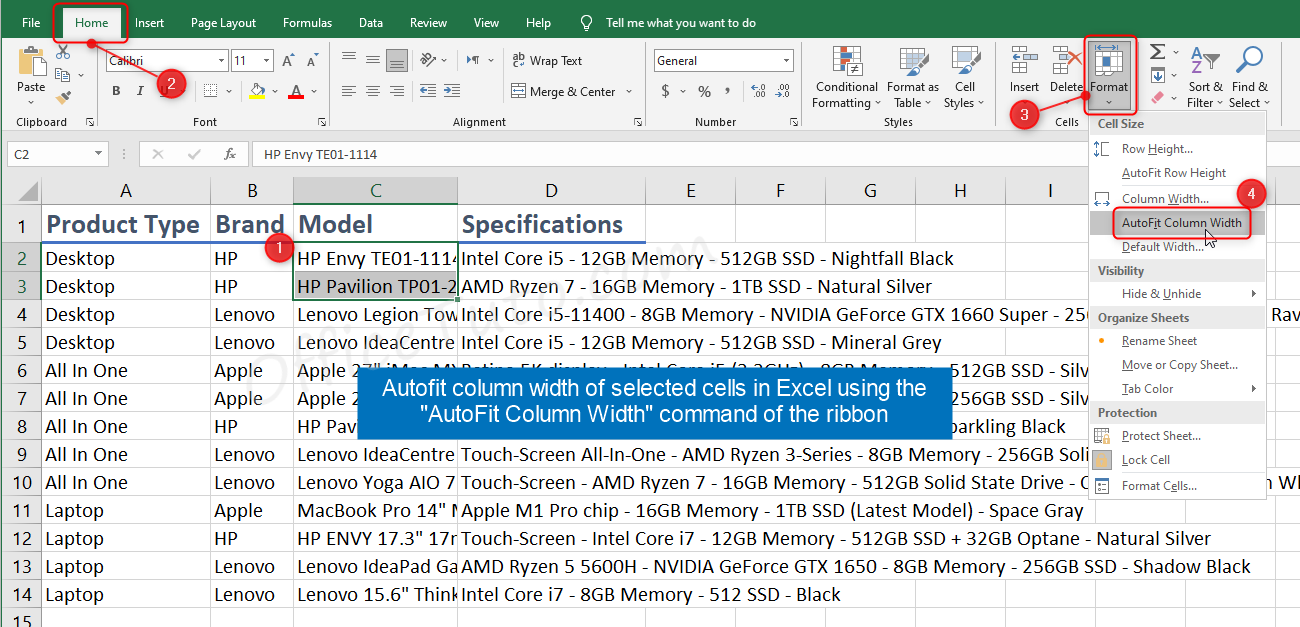Toggle Wrap Text for selected cells

click(546, 61)
